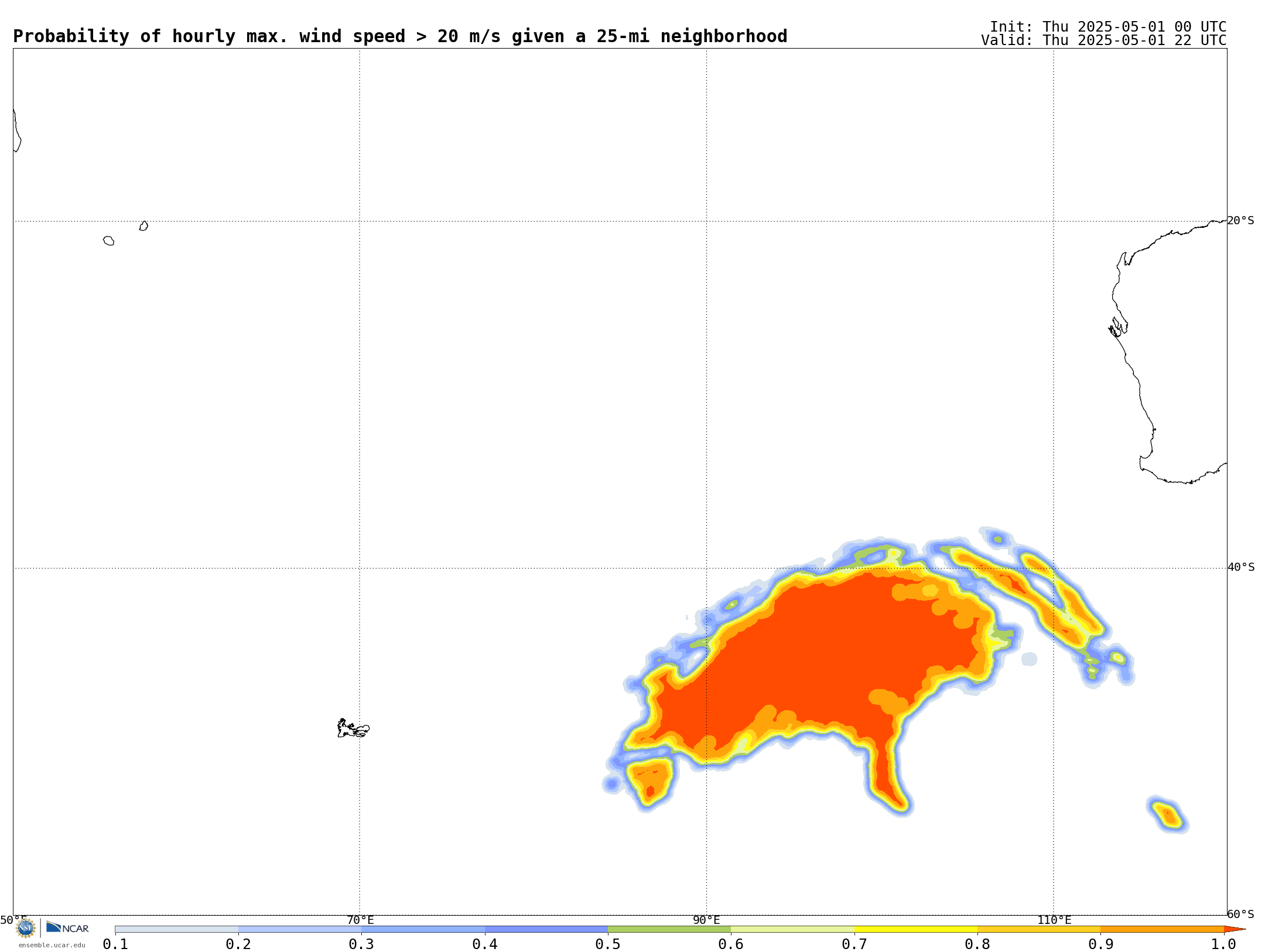
Task: Click the small isolated orange blob at far southeast
Action: tap(1167, 815)
